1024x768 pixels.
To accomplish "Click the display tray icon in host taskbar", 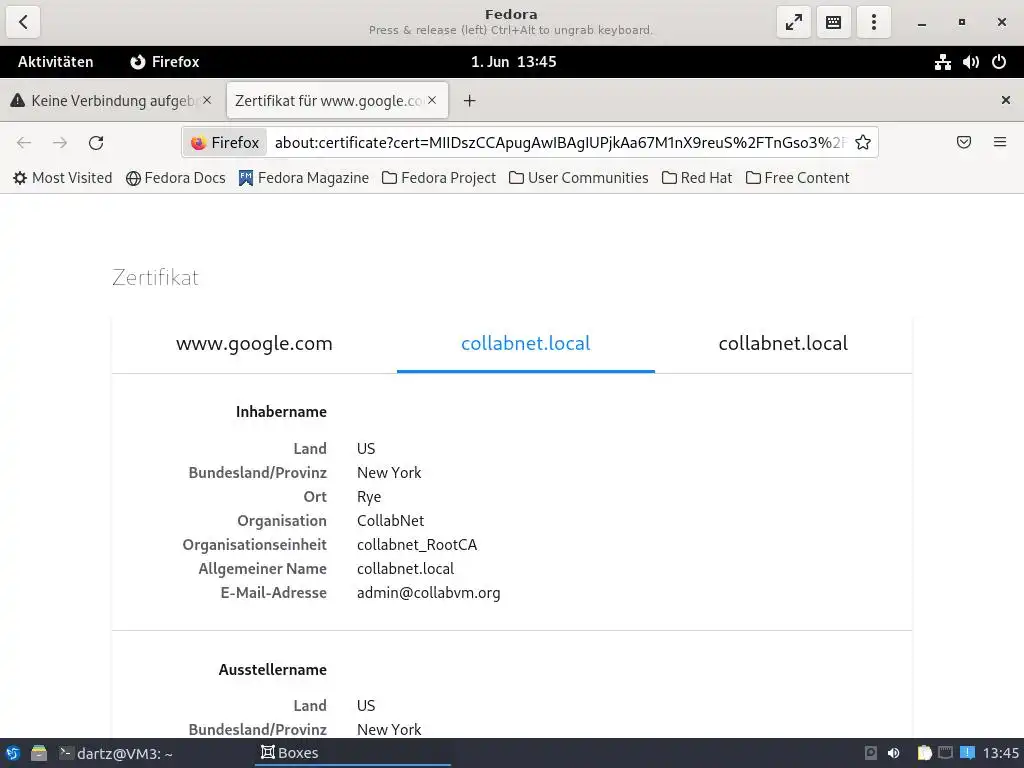I will pyautogui.click(x=946, y=753).
